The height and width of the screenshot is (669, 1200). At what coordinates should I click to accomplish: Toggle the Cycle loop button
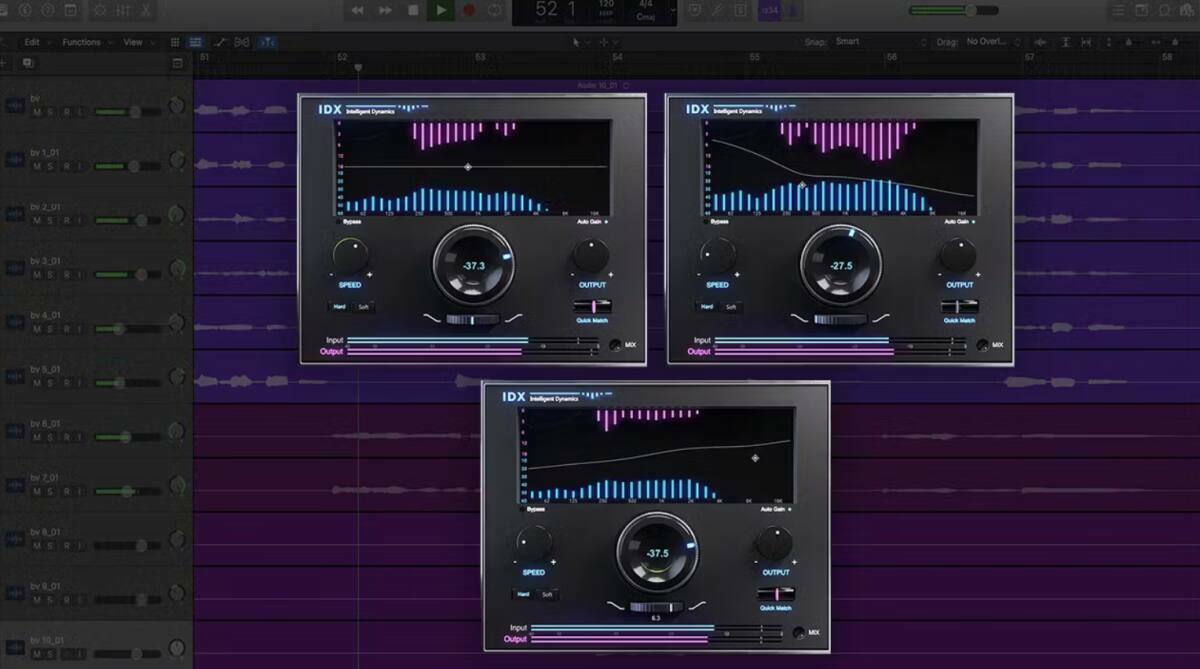494,11
